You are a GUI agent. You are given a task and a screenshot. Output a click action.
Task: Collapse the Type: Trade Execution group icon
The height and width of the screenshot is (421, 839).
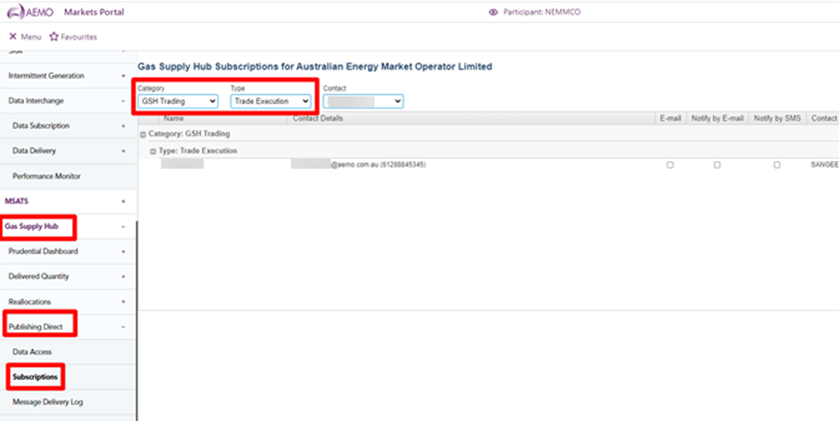pos(153,150)
